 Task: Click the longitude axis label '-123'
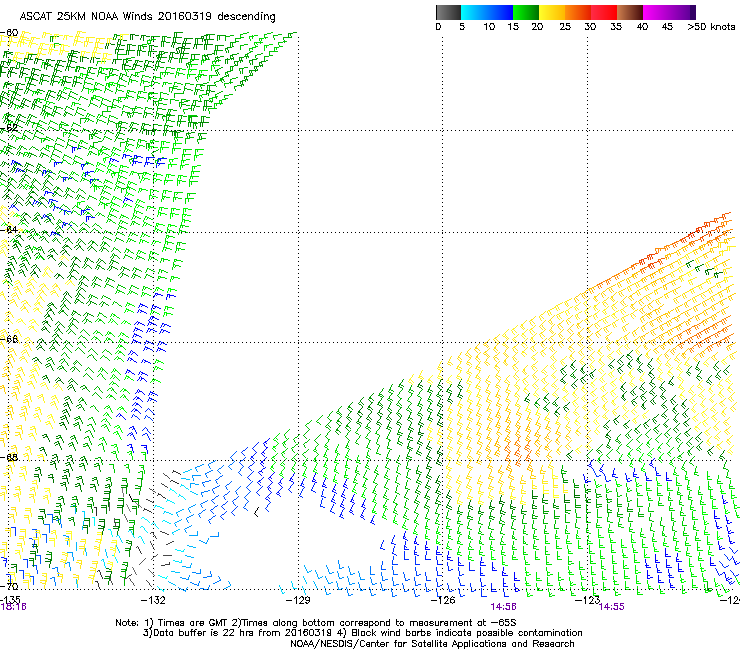tap(587, 600)
